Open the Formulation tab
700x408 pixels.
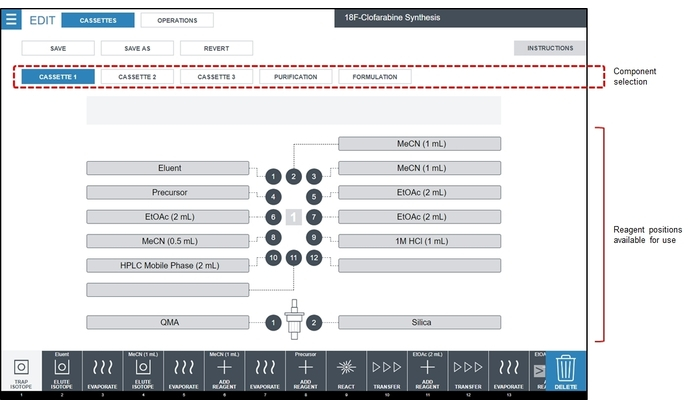374,76
